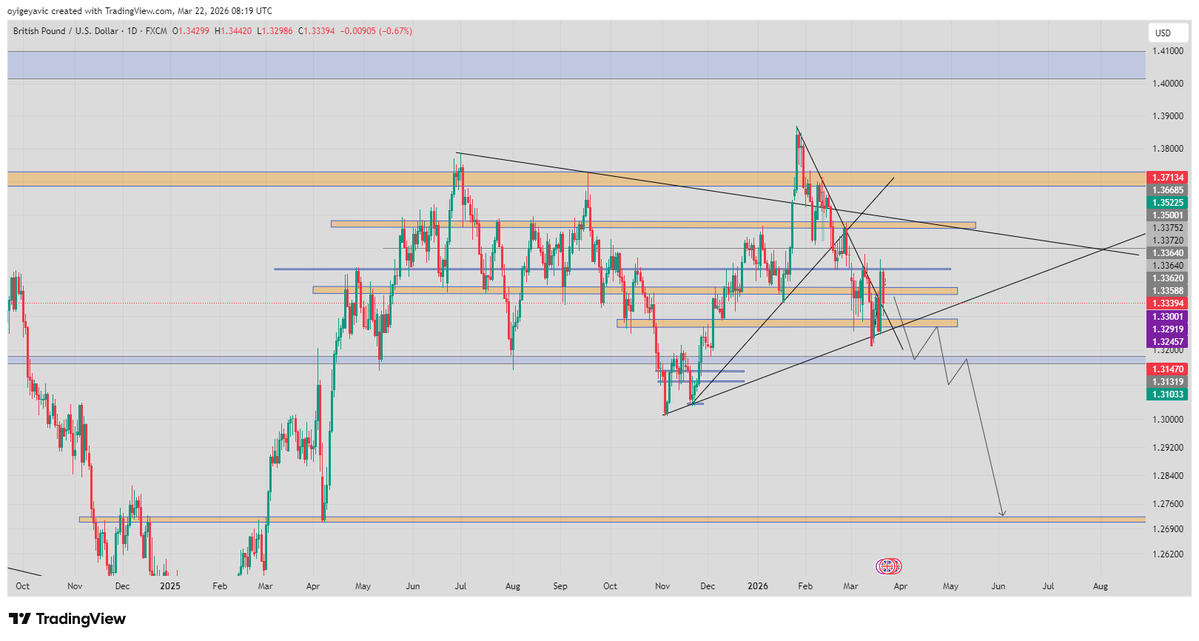The image size is (1199, 641).
Task: Click the purple 1.33001 price label
Action: (1167, 317)
